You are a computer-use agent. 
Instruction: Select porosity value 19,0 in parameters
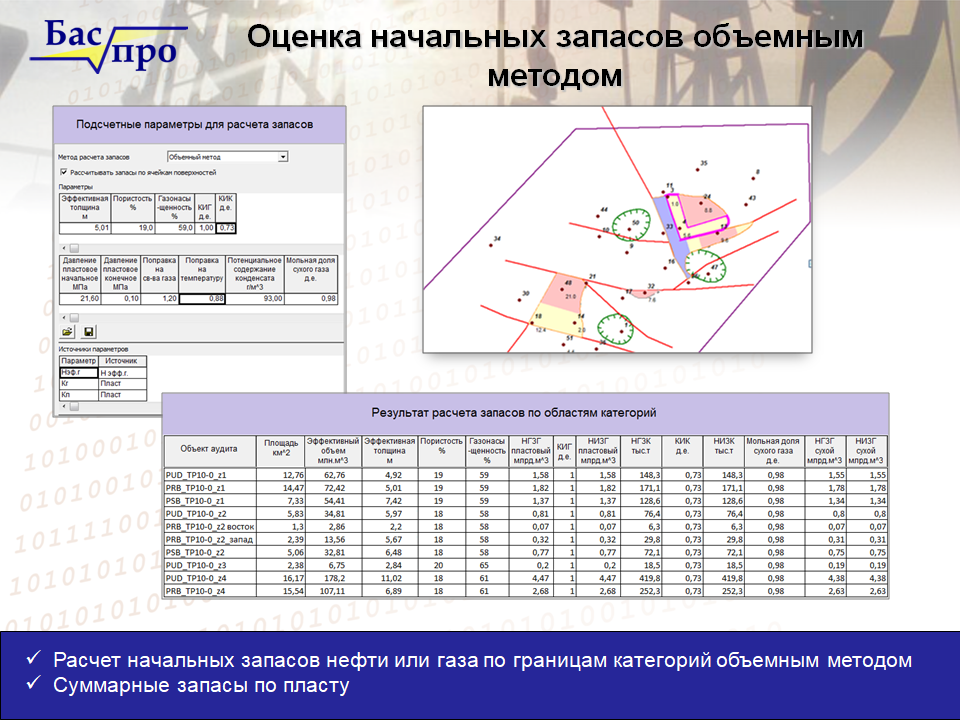point(132,228)
